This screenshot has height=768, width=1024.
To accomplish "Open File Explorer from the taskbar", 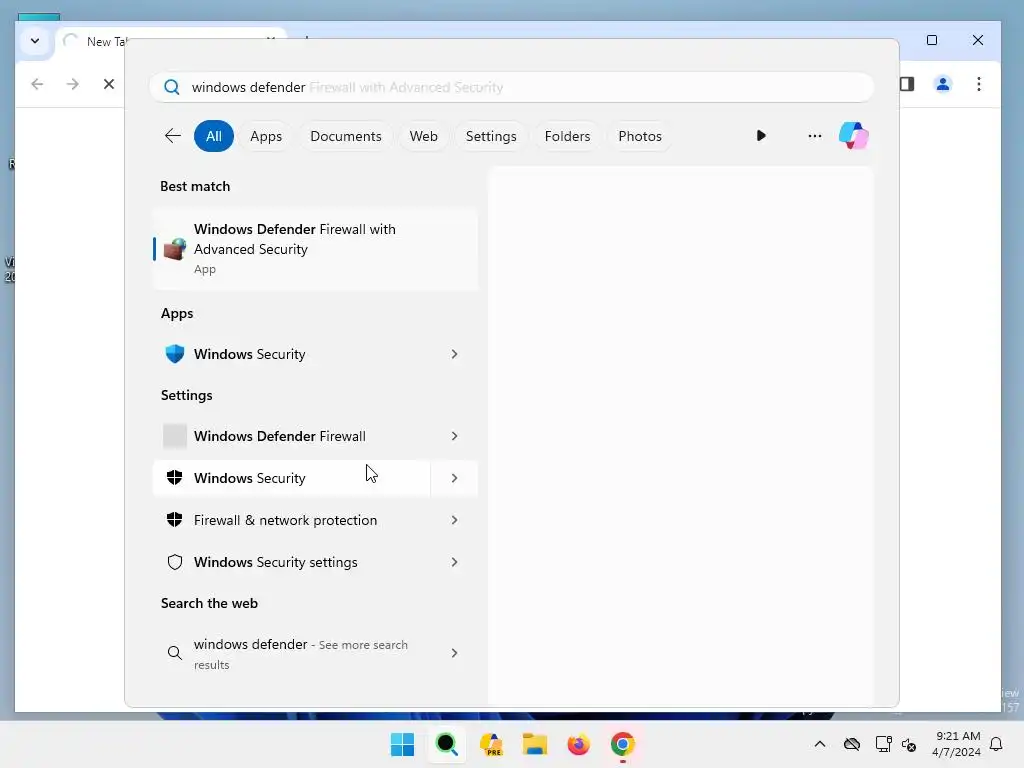I will pyautogui.click(x=535, y=744).
